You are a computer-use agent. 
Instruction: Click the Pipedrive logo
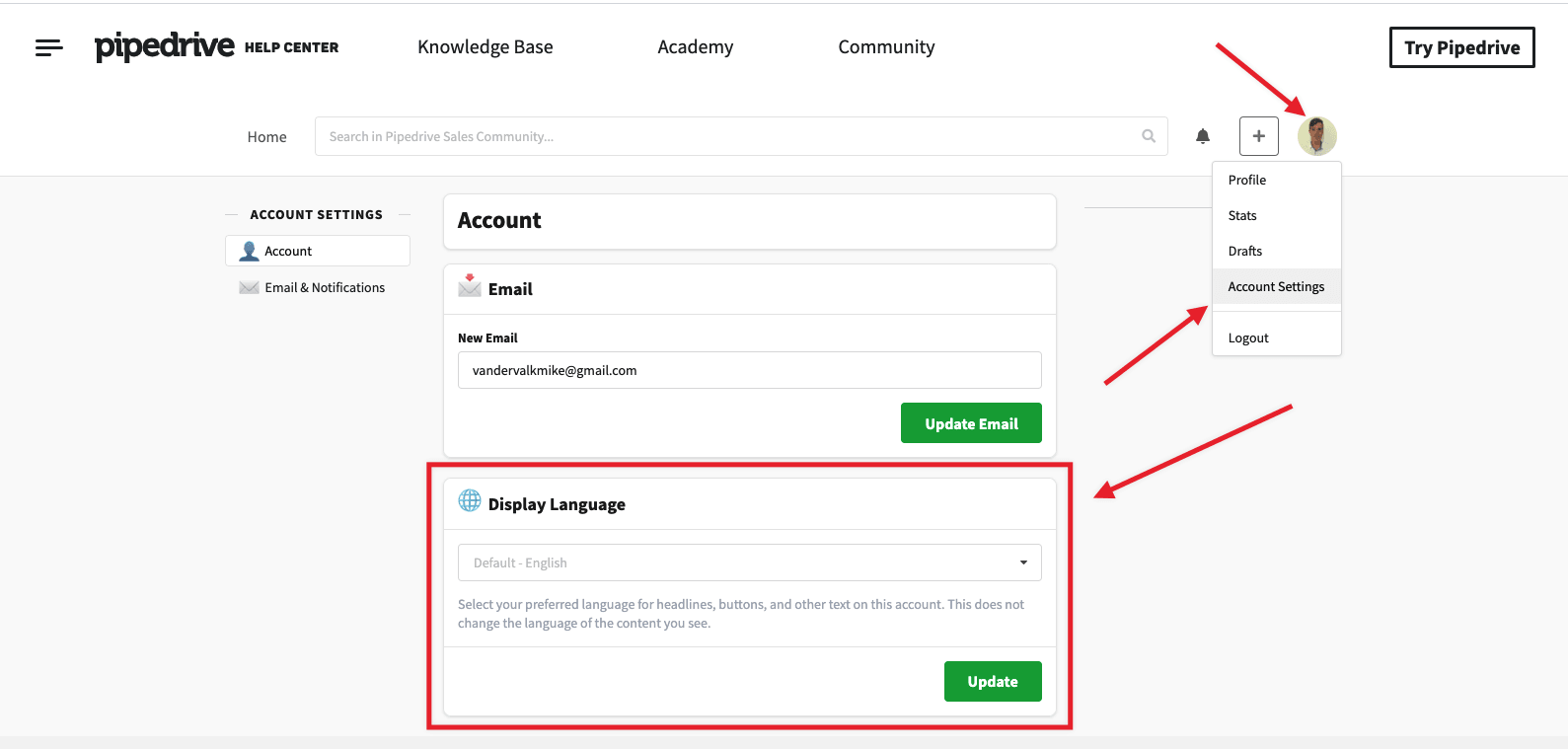coord(165,46)
